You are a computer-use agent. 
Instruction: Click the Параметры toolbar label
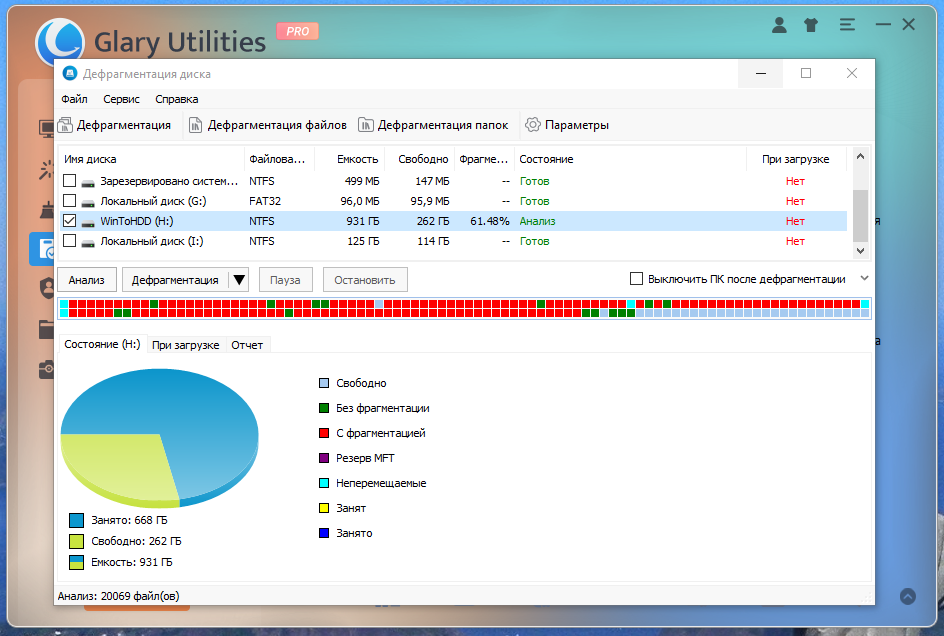[x=576, y=125]
